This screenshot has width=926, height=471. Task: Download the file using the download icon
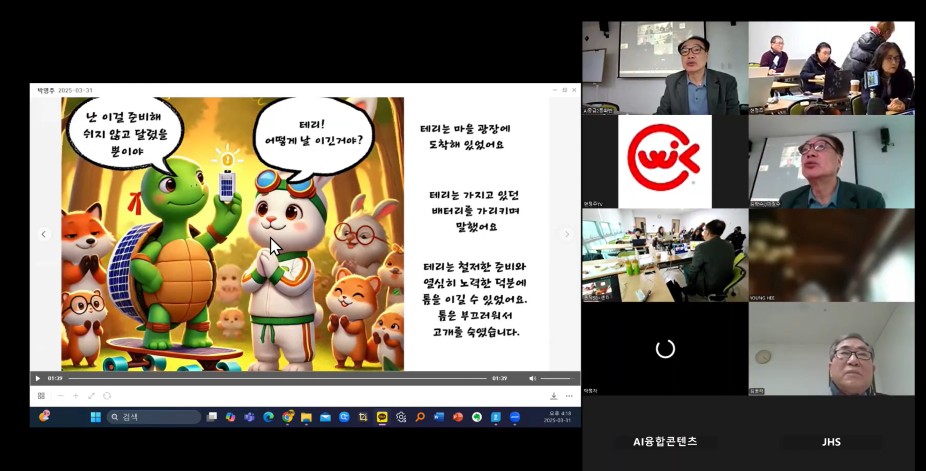(554, 396)
